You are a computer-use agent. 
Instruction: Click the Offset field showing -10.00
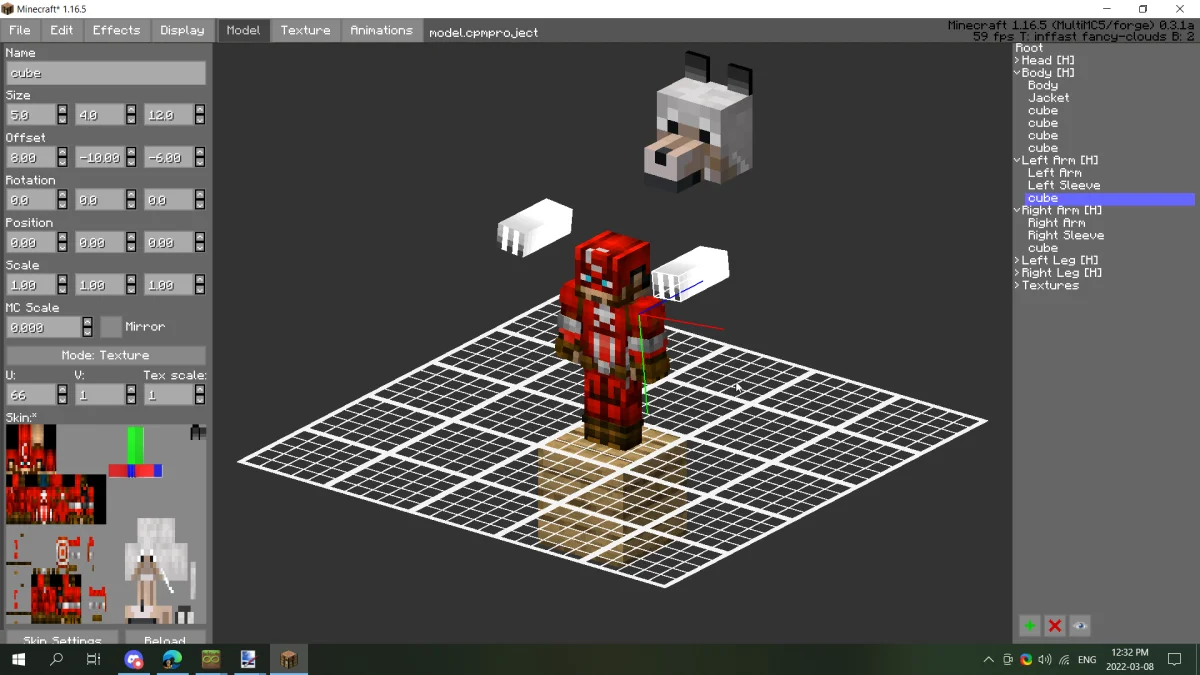click(x=99, y=158)
